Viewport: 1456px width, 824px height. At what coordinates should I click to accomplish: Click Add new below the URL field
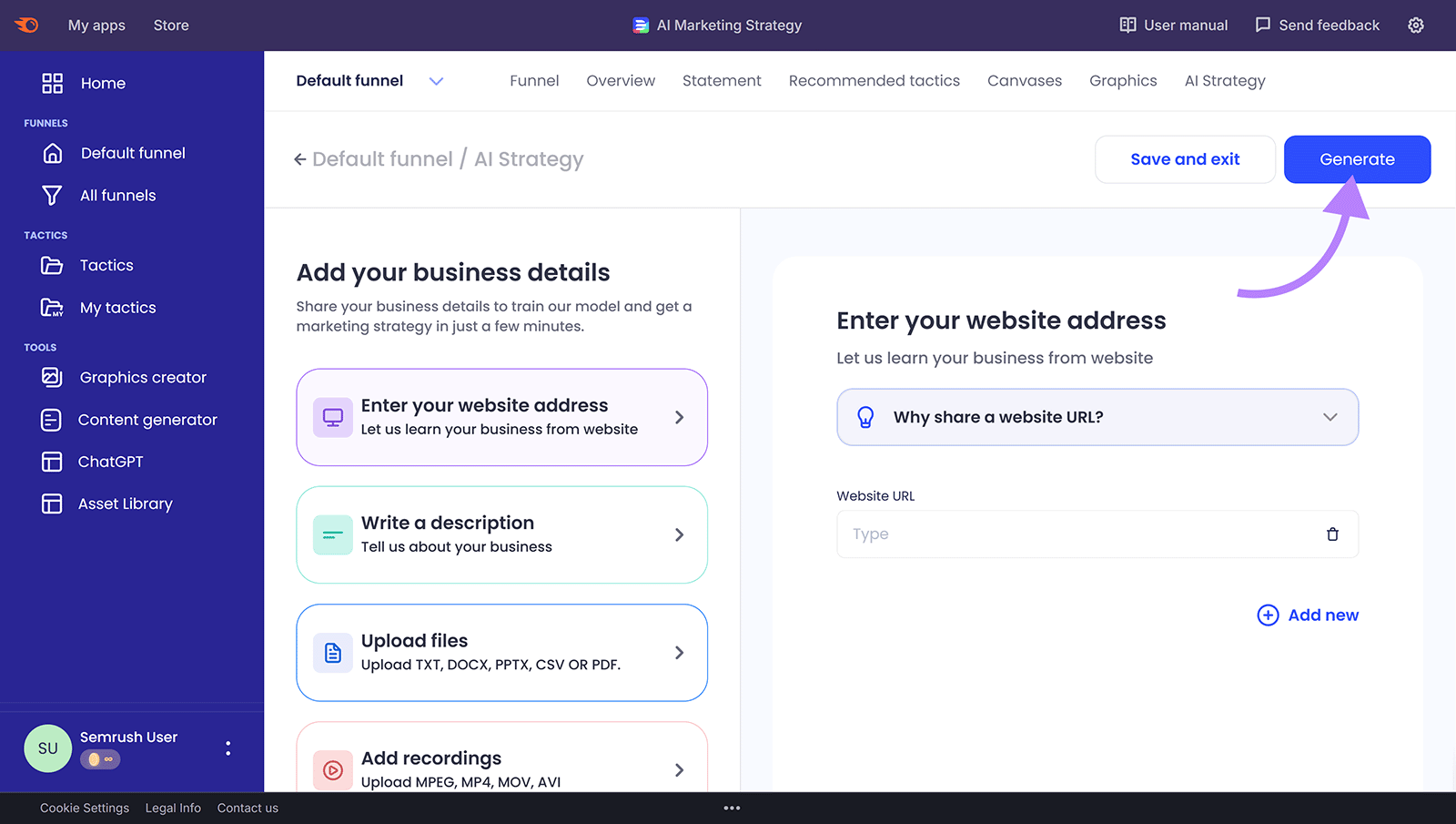click(x=1308, y=615)
